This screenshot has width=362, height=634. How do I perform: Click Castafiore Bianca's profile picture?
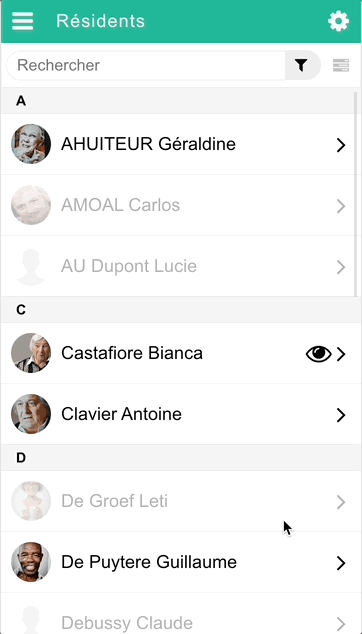point(31,353)
